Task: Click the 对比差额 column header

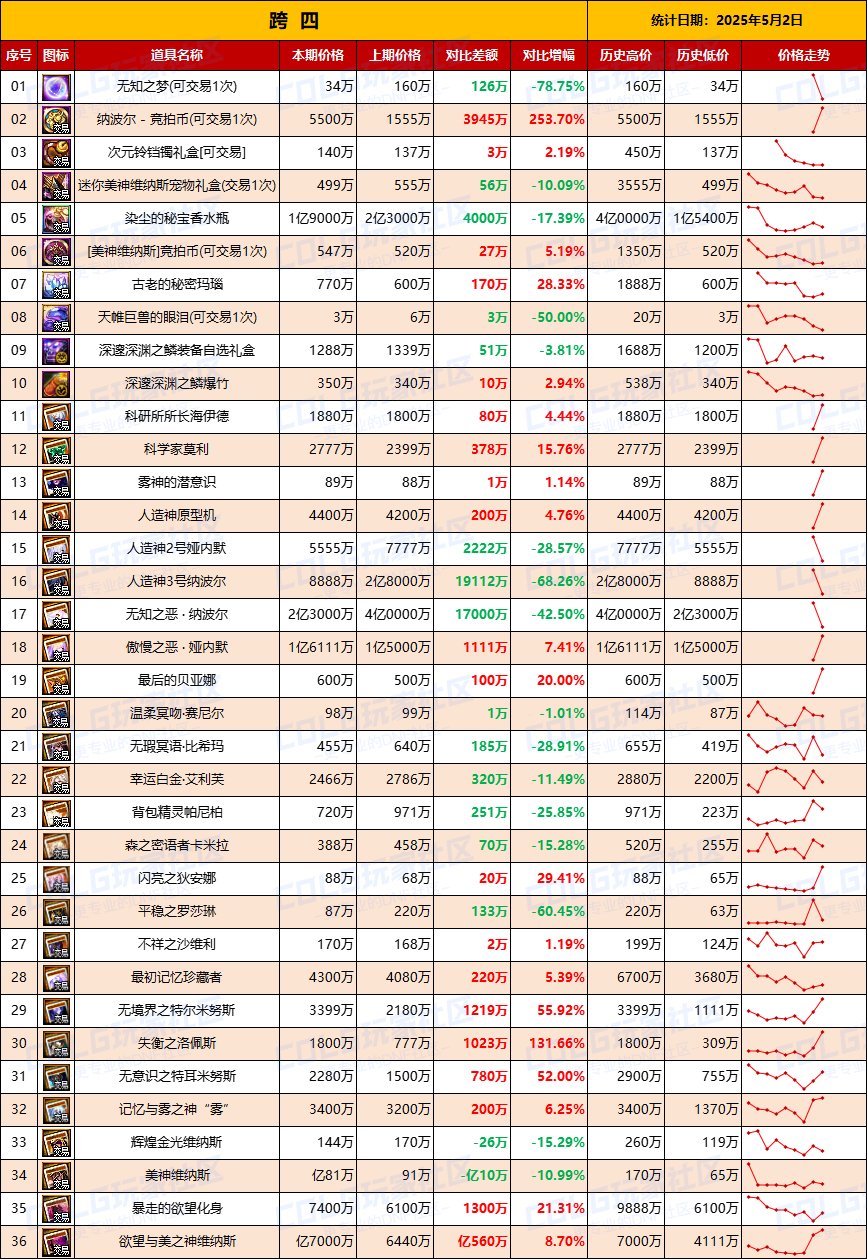Action: [472, 55]
